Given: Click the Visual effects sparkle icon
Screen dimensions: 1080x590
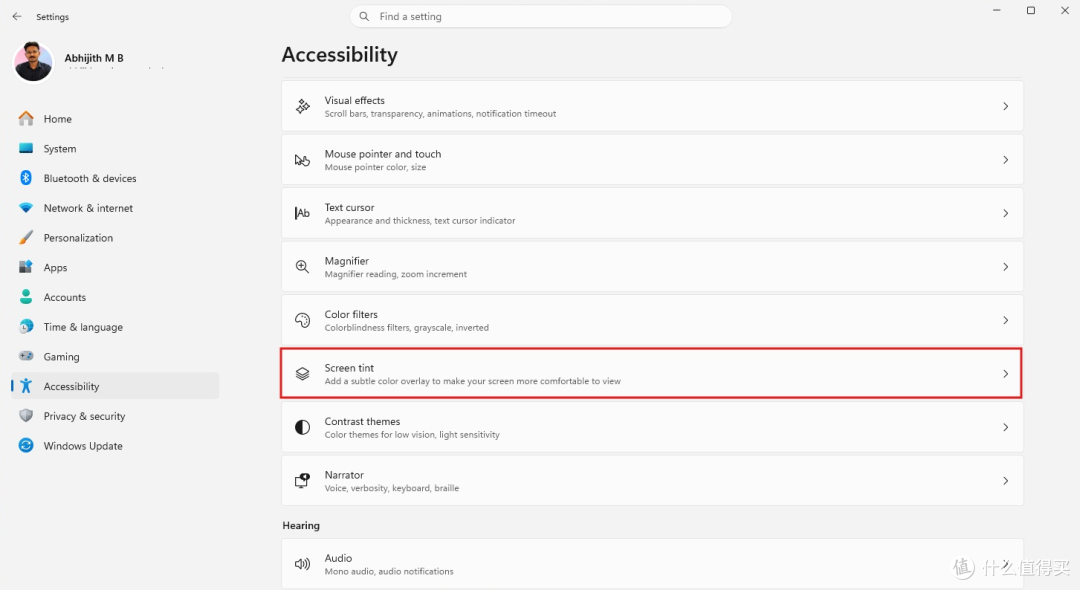Looking at the screenshot, I should (x=302, y=106).
